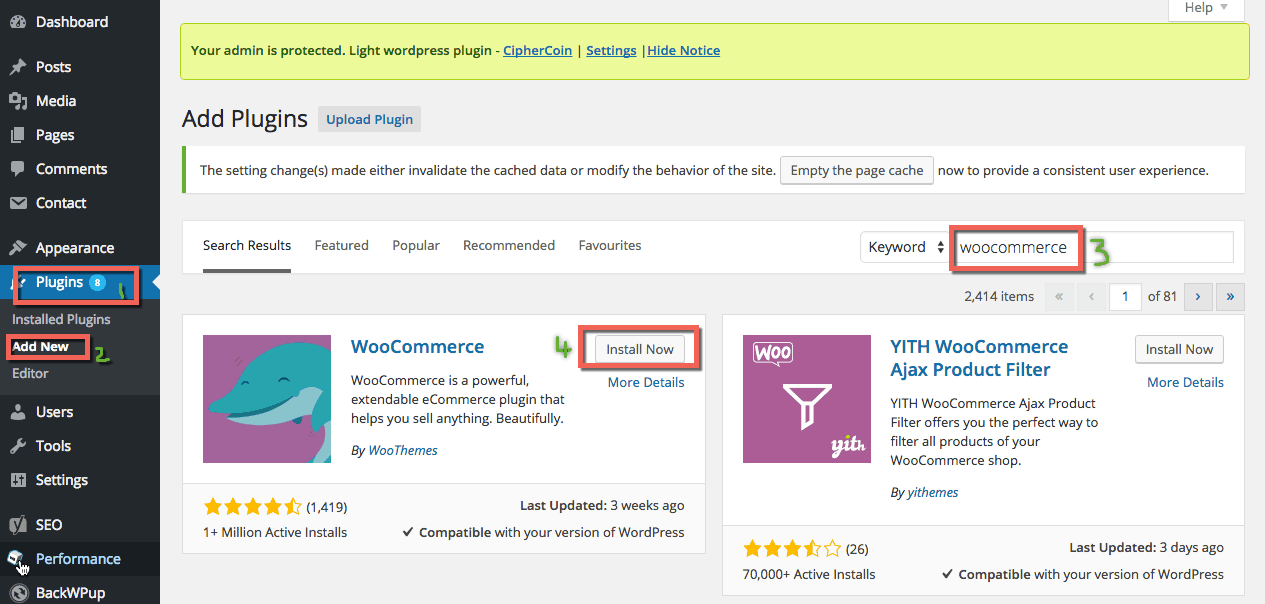This screenshot has width=1265, height=604.
Task: Click the plugin search input field
Action: [x=1093, y=247]
